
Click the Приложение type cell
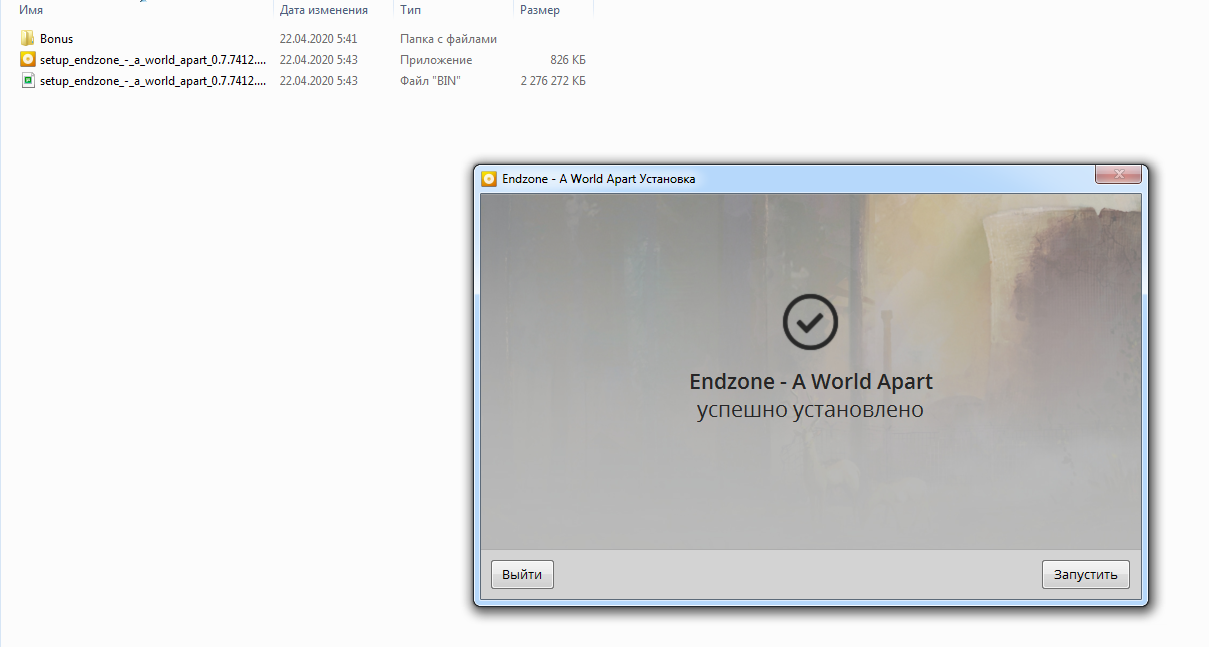coord(436,60)
